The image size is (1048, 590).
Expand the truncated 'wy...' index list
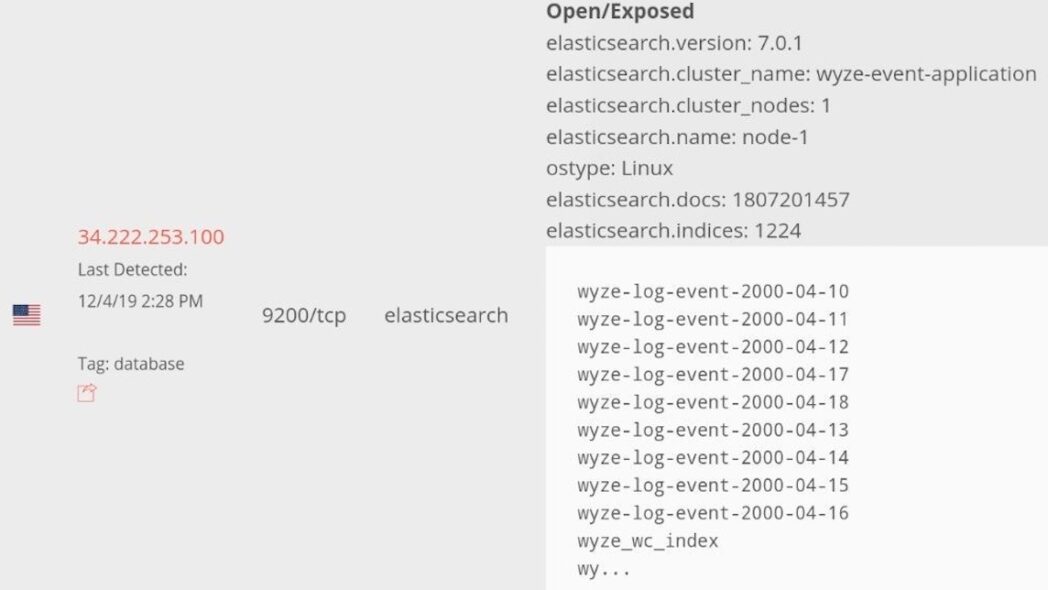click(604, 569)
